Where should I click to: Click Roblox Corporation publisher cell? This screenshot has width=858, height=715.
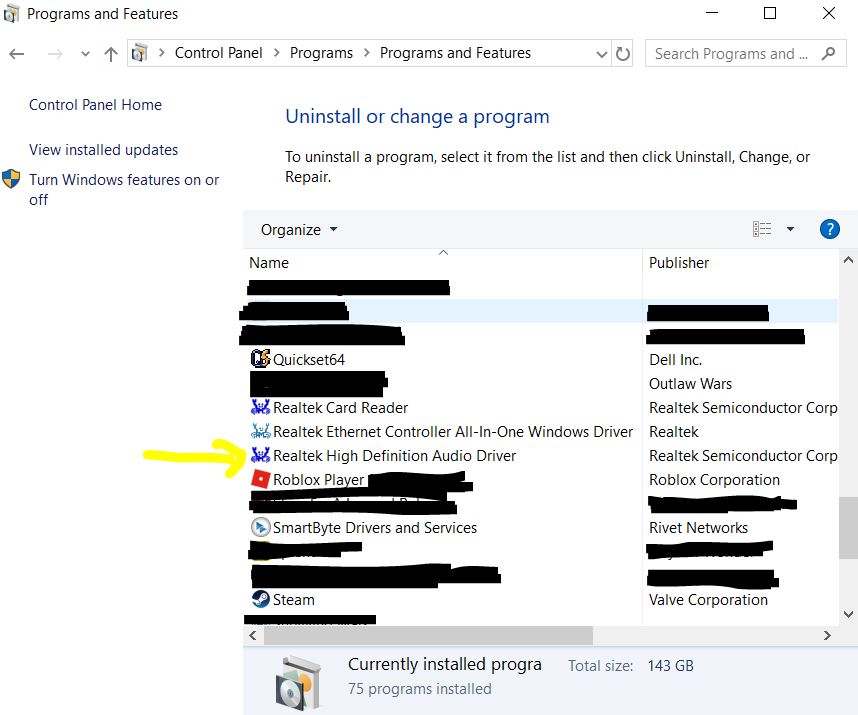(x=715, y=480)
